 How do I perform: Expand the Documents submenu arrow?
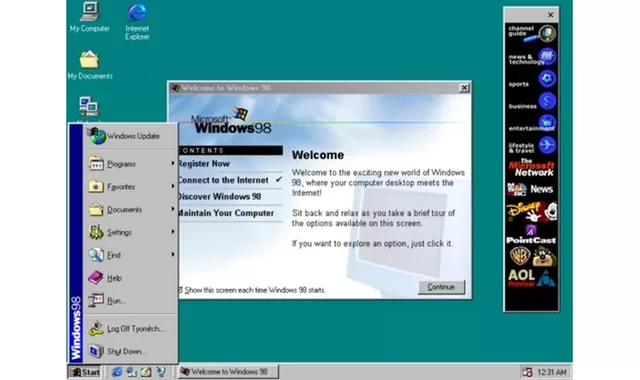coord(173,209)
